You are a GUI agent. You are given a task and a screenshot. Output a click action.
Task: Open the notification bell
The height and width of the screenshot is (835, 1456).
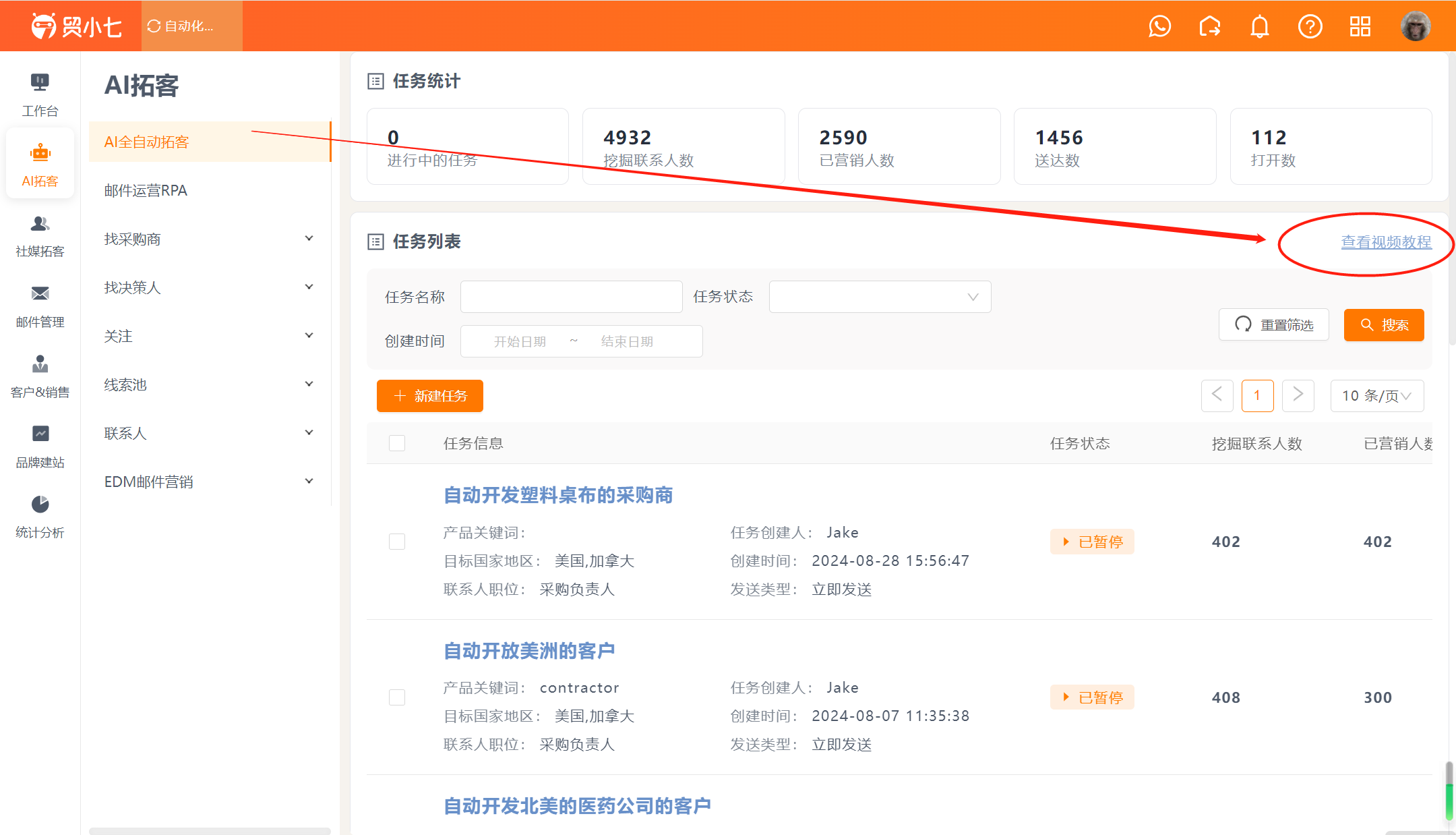click(x=1260, y=26)
